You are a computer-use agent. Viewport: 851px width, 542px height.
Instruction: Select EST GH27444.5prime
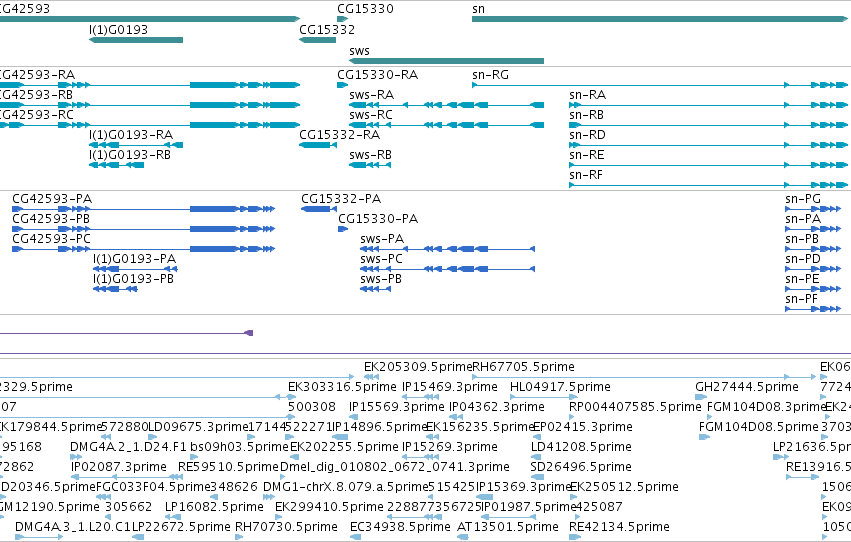(x=747, y=387)
